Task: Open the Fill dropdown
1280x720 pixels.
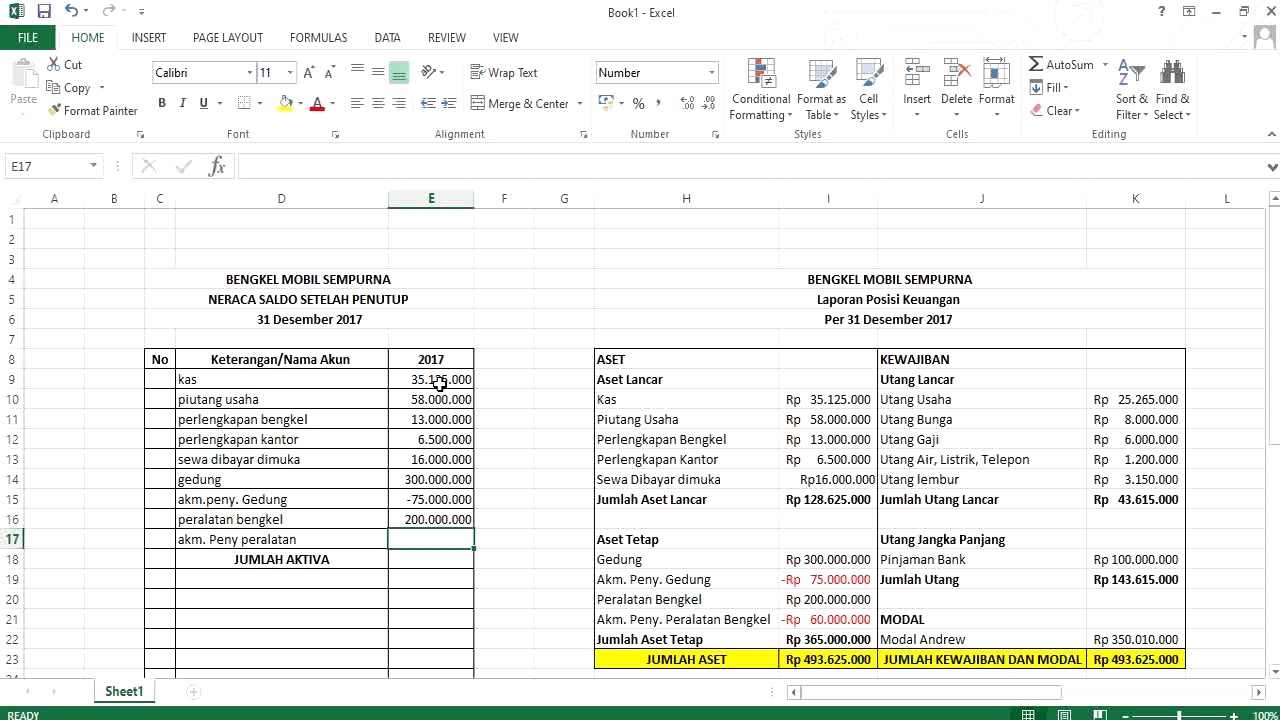Action: (x=1050, y=87)
